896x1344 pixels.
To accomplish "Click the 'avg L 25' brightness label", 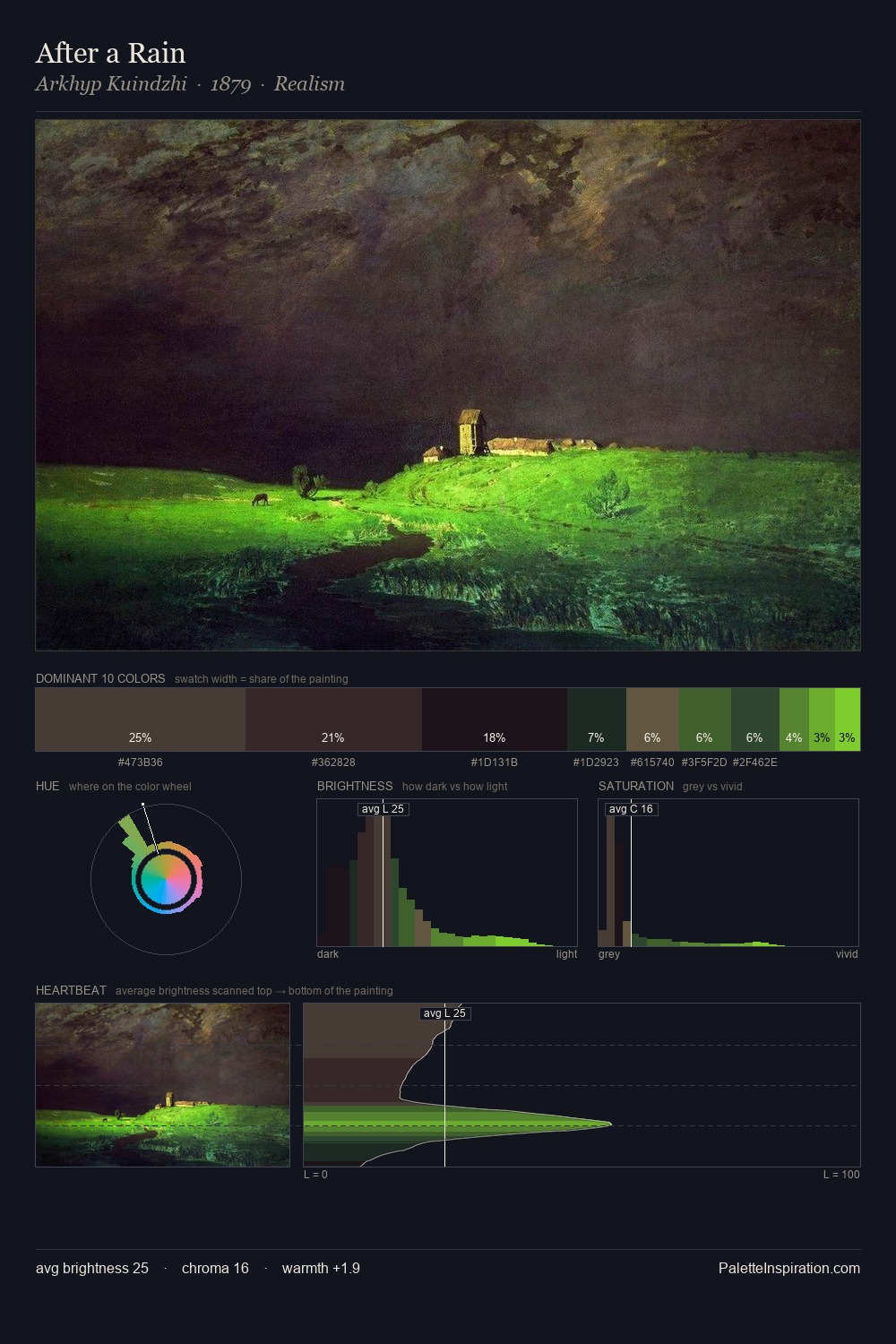I will click(383, 809).
